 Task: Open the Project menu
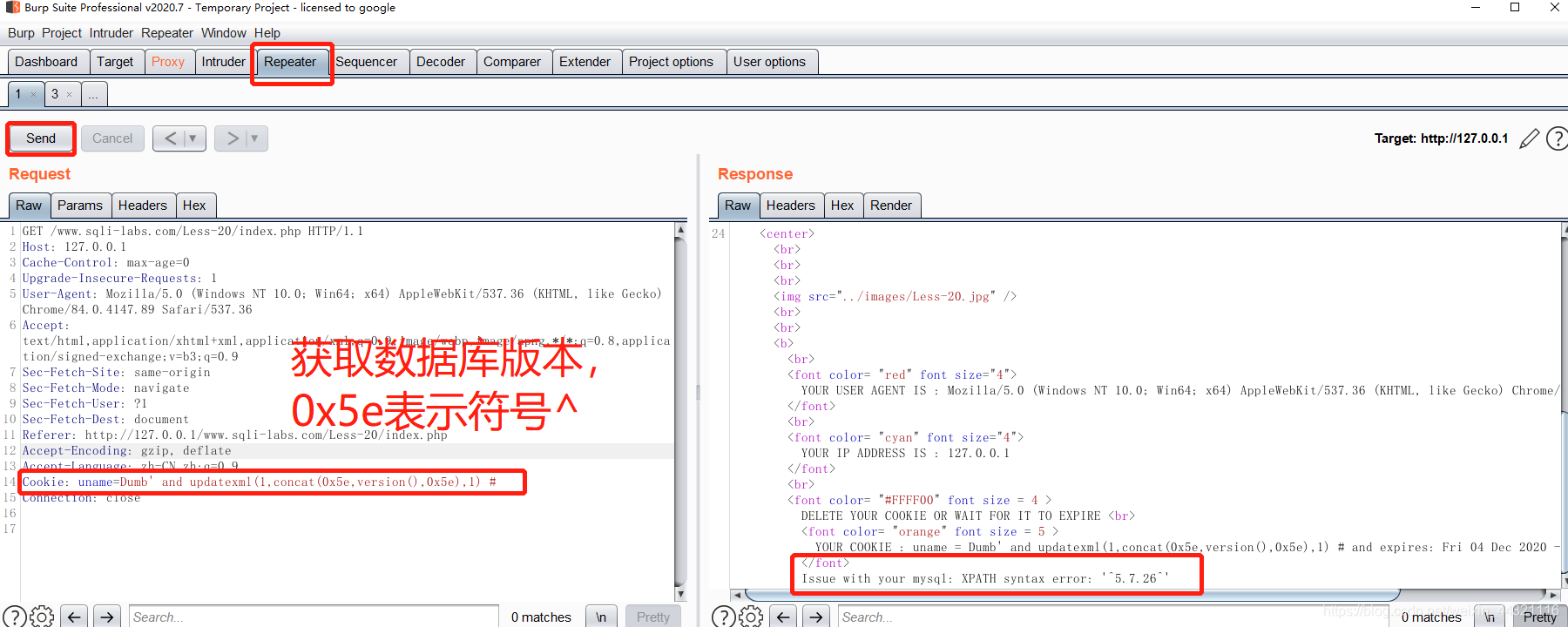62,33
